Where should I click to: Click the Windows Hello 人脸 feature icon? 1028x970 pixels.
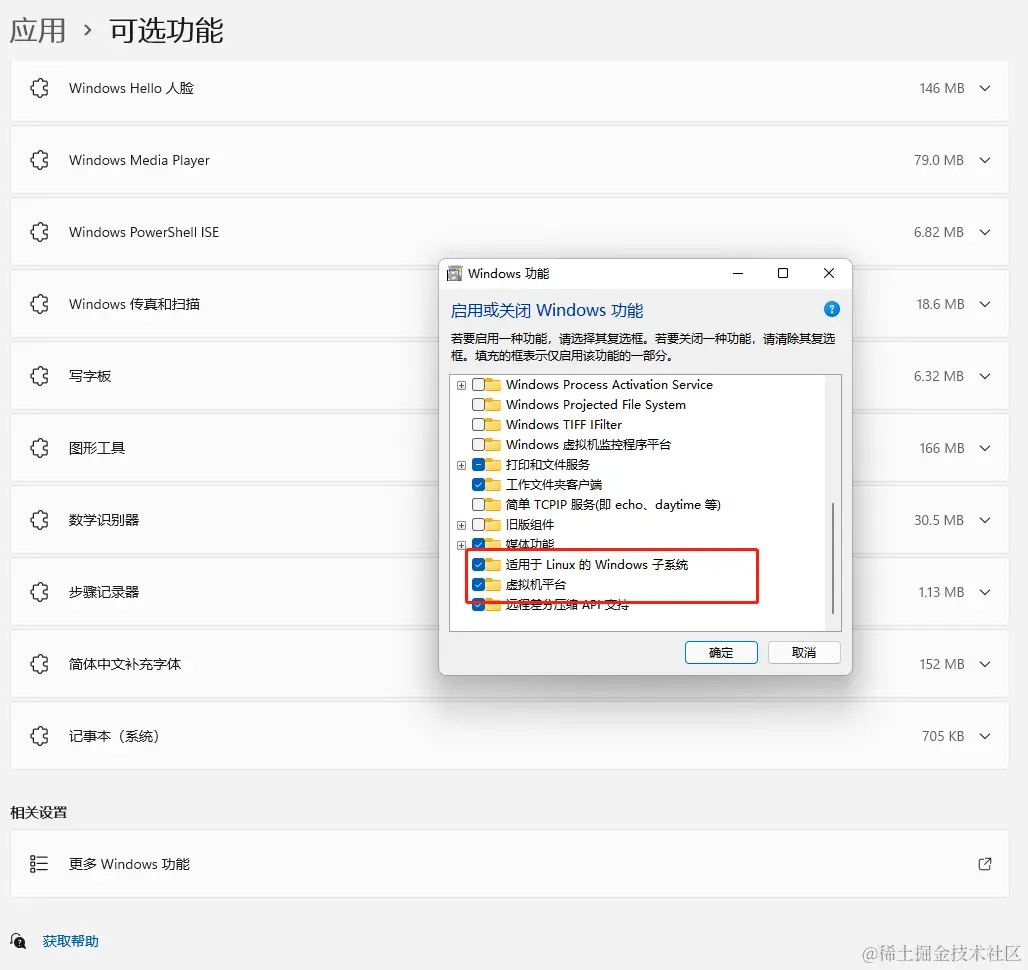(x=39, y=88)
